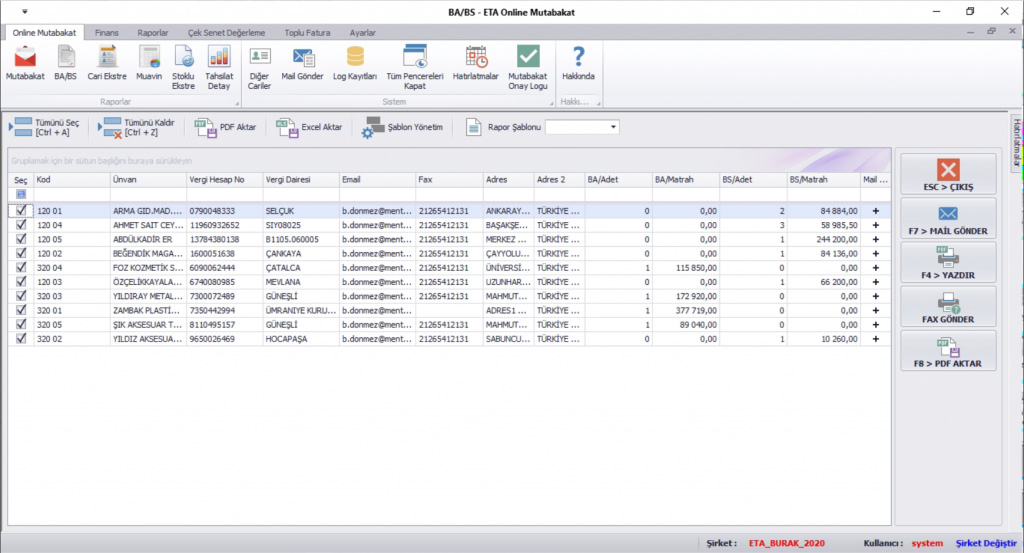Uncheck the 120 01 ARMA GID row checkbox
This screenshot has width=1024, height=553.
(21, 210)
